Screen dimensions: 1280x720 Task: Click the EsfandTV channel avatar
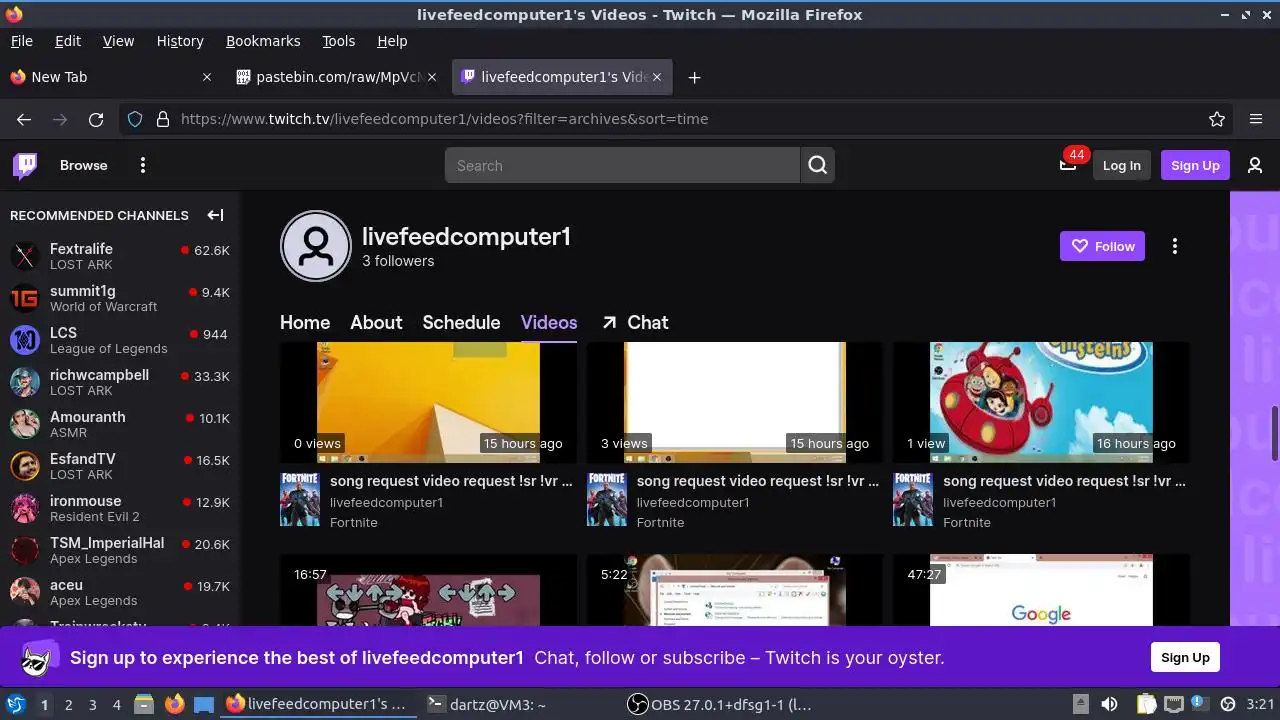pyautogui.click(x=25, y=466)
